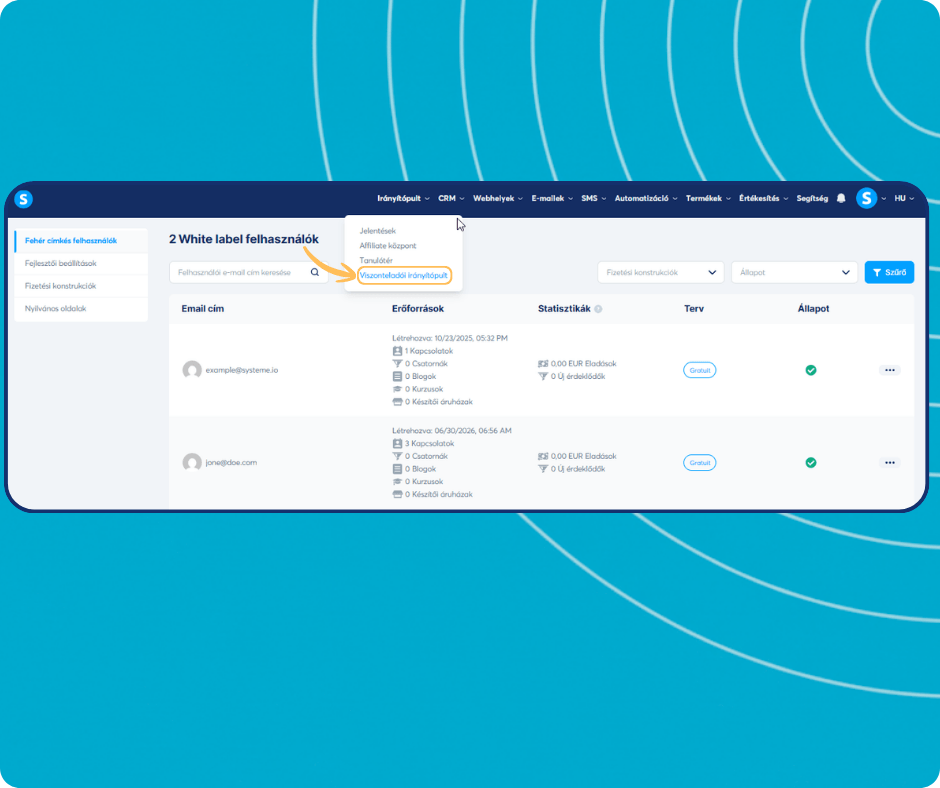Open three-dot menu for jone@doe.com

[x=890, y=462]
